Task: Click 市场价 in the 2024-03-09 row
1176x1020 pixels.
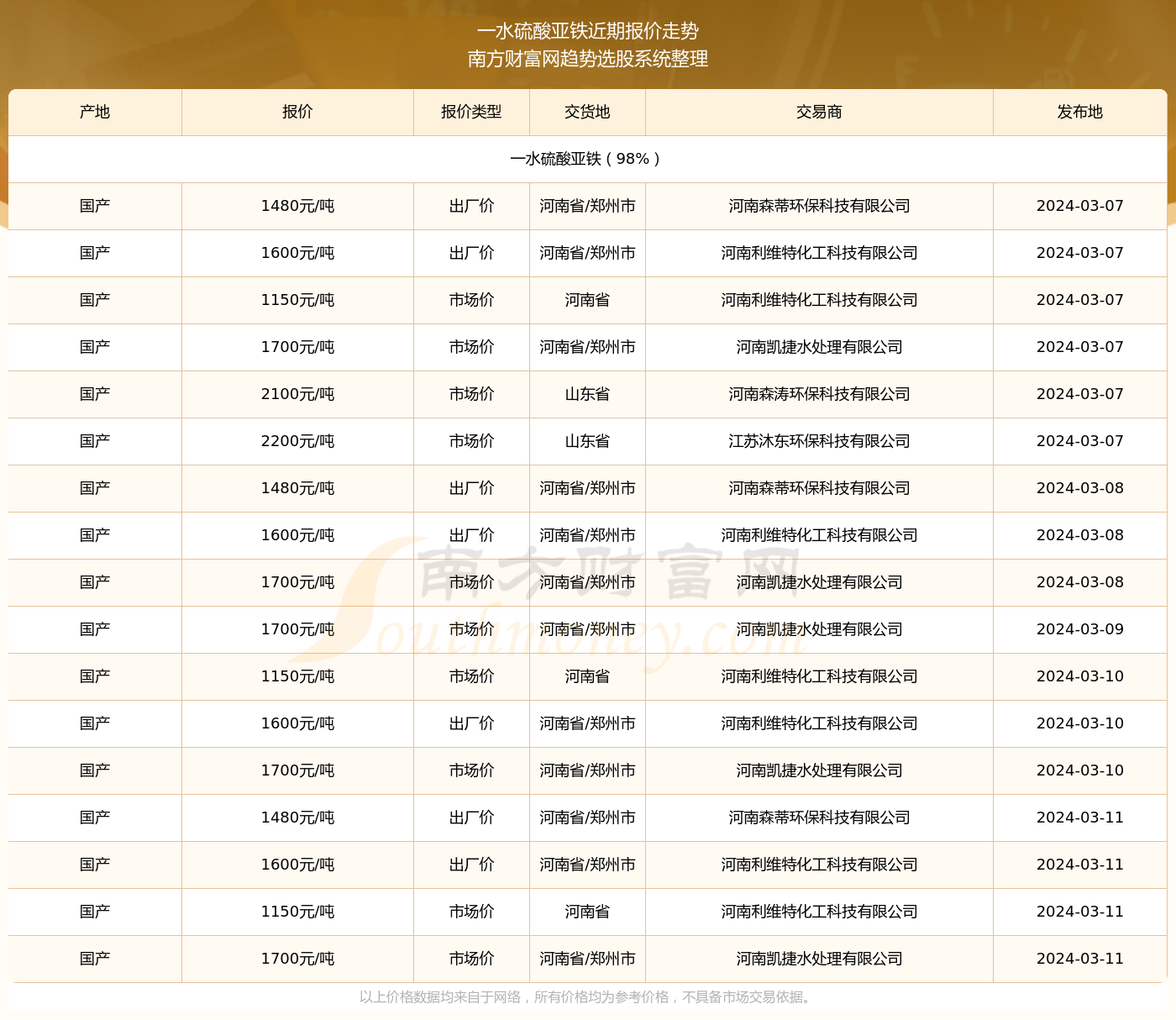Action: click(471, 629)
